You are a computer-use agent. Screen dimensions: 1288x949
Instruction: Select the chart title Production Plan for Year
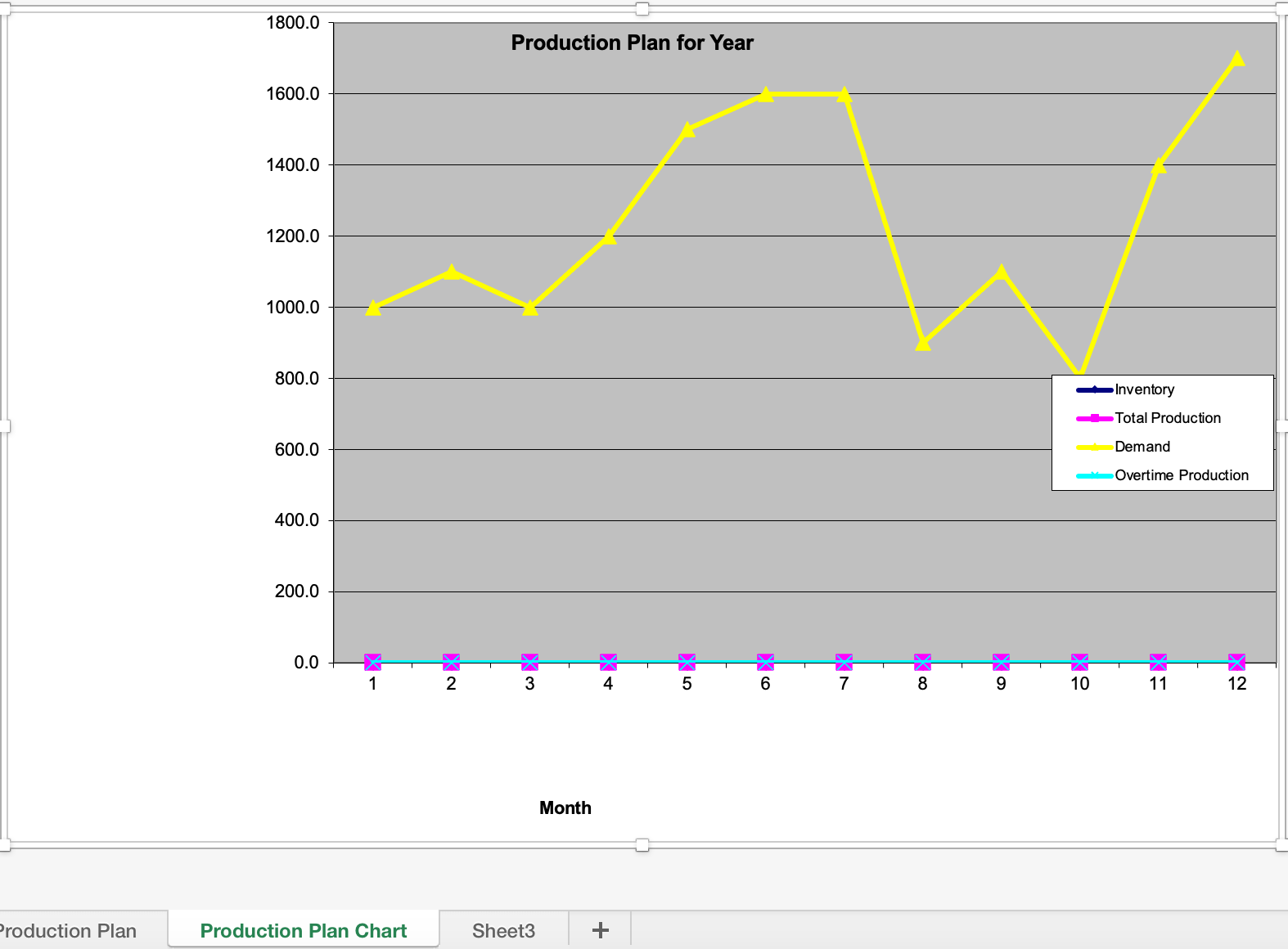(x=632, y=43)
